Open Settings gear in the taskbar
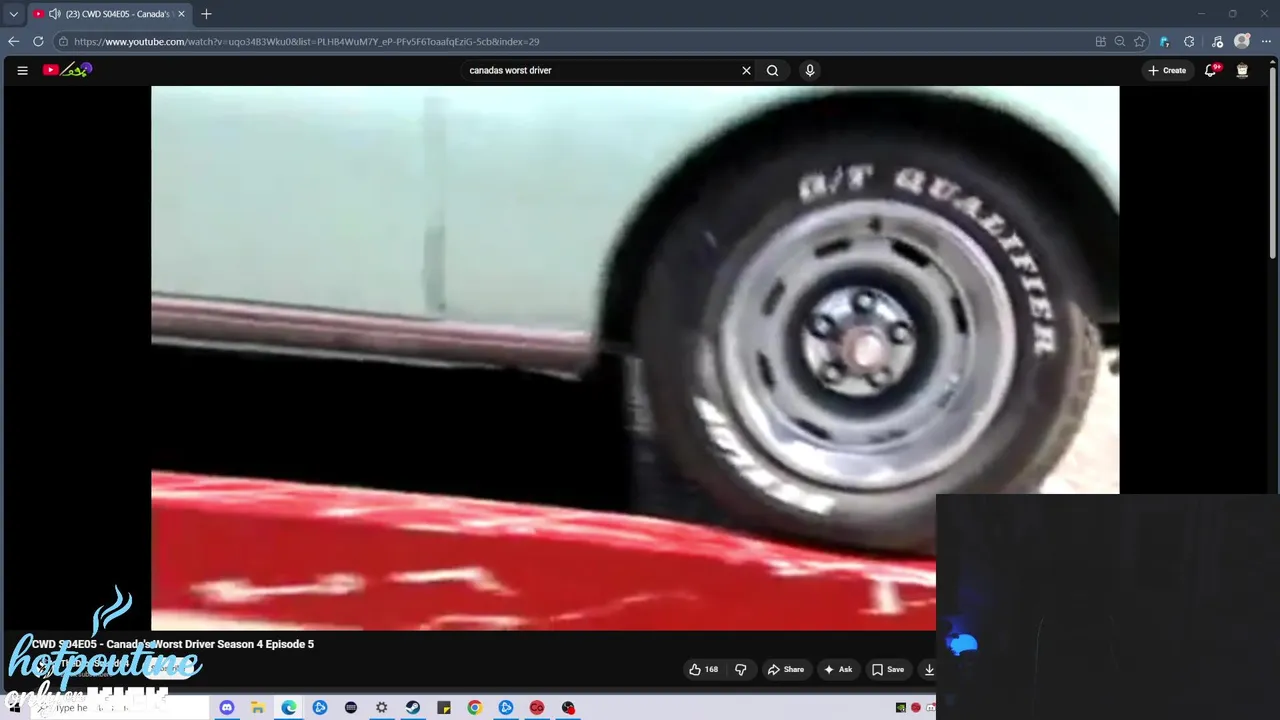The image size is (1280, 720). coord(381,707)
